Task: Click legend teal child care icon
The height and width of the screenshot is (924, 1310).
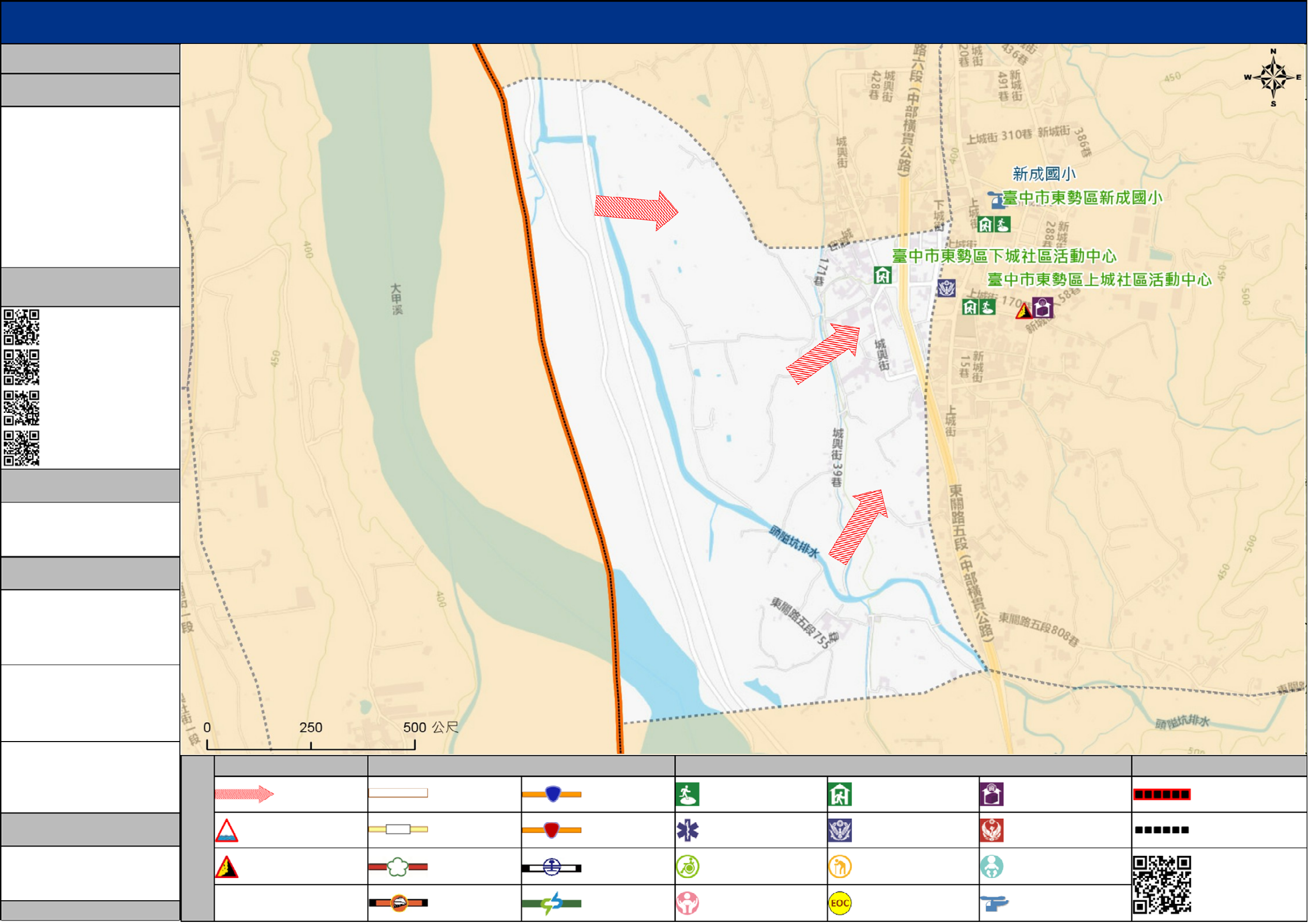Action: click(x=992, y=868)
